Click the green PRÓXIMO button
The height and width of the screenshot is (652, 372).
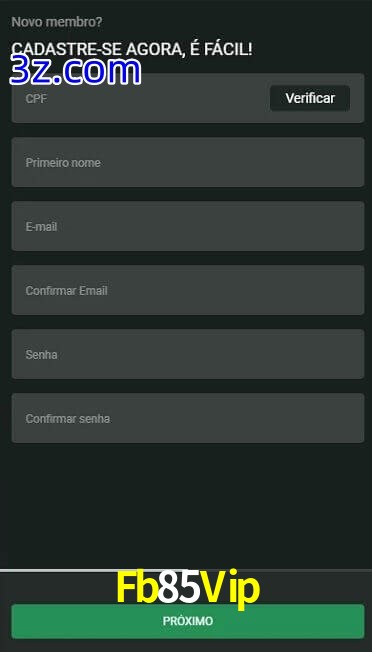click(188, 621)
